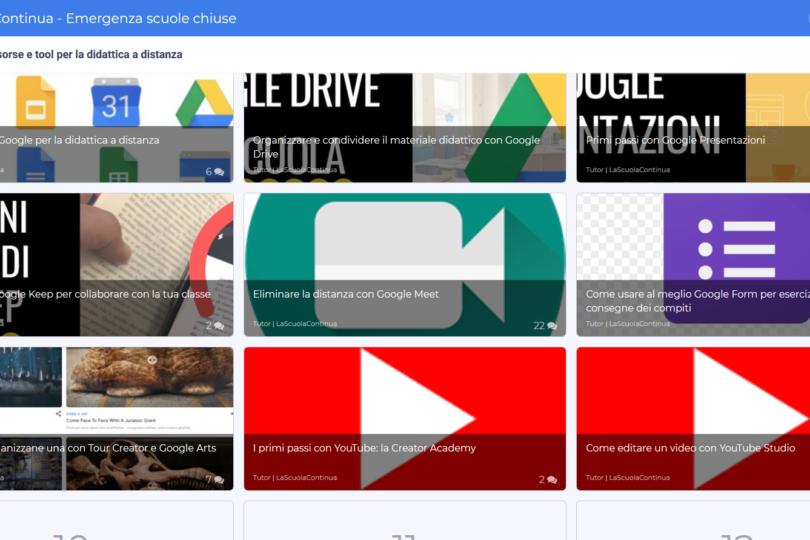Image resolution: width=810 pixels, height=540 pixels.
Task: Open 'Come usare al meglio Google Form' card
Action: [x=693, y=265]
